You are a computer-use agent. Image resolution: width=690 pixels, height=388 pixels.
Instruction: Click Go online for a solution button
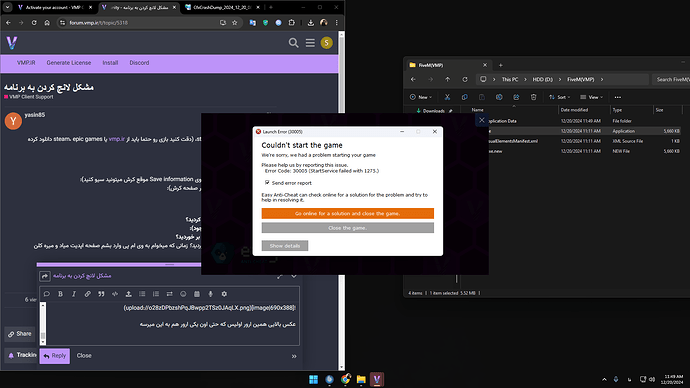[x=348, y=213]
